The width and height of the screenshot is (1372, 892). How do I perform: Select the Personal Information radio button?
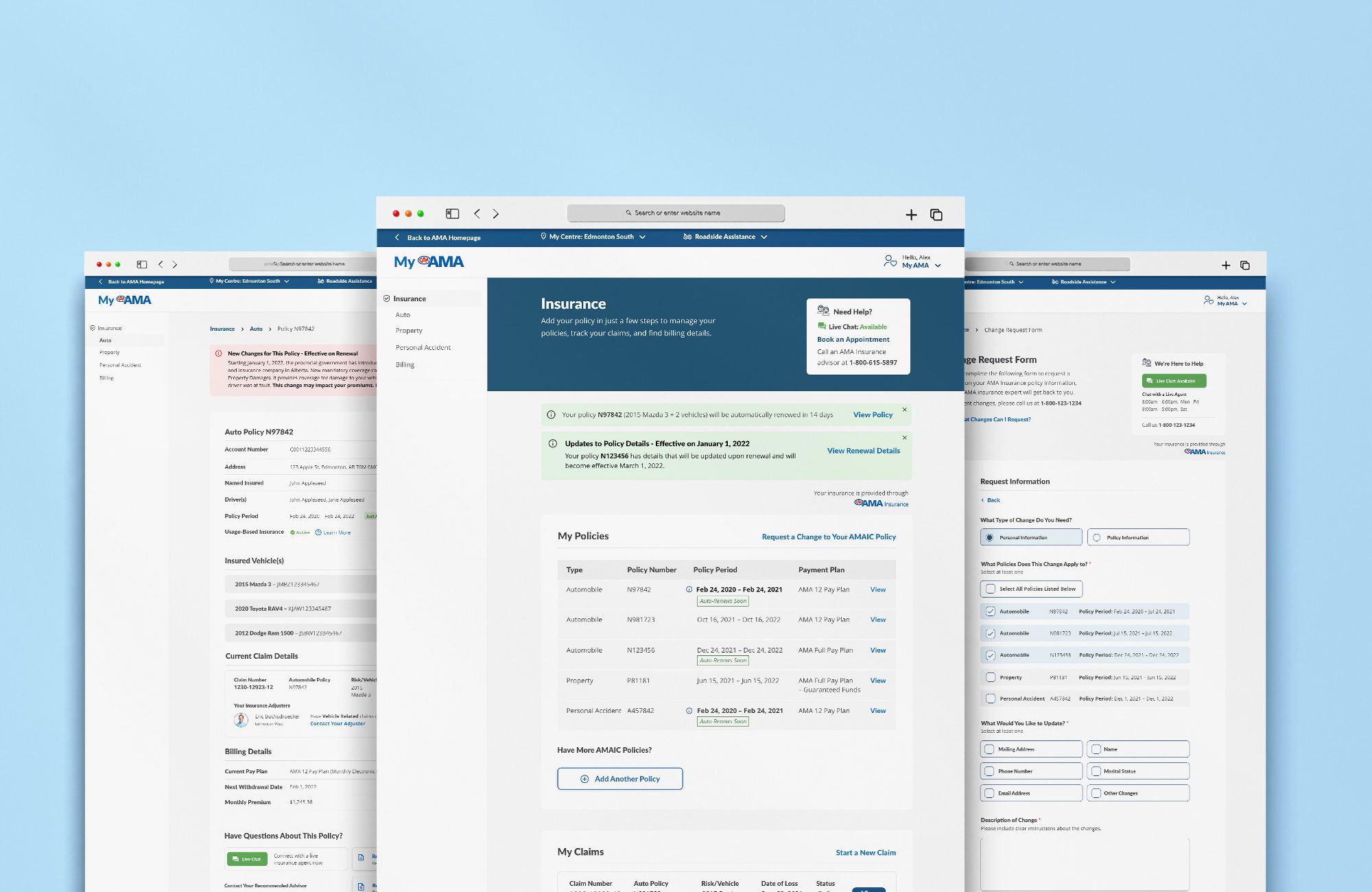coord(989,537)
